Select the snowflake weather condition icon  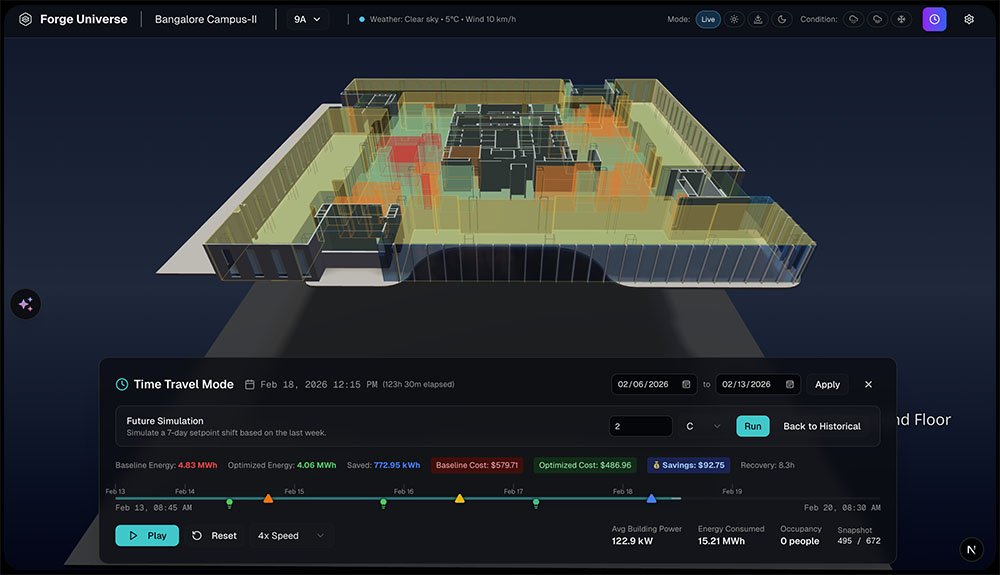pos(900,19)
